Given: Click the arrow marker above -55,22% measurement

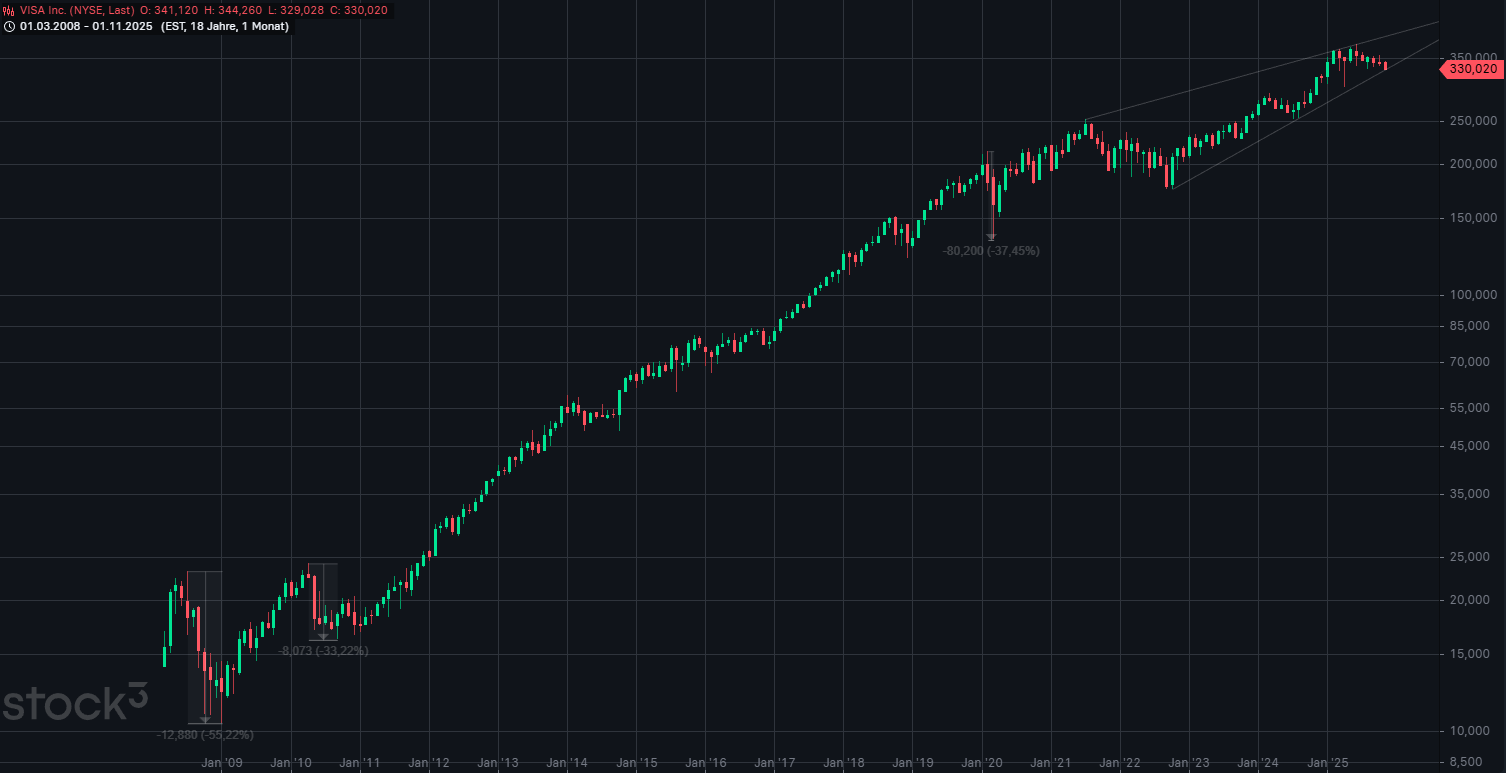Looking at the screenshot, I should click(x=205, y=719).
